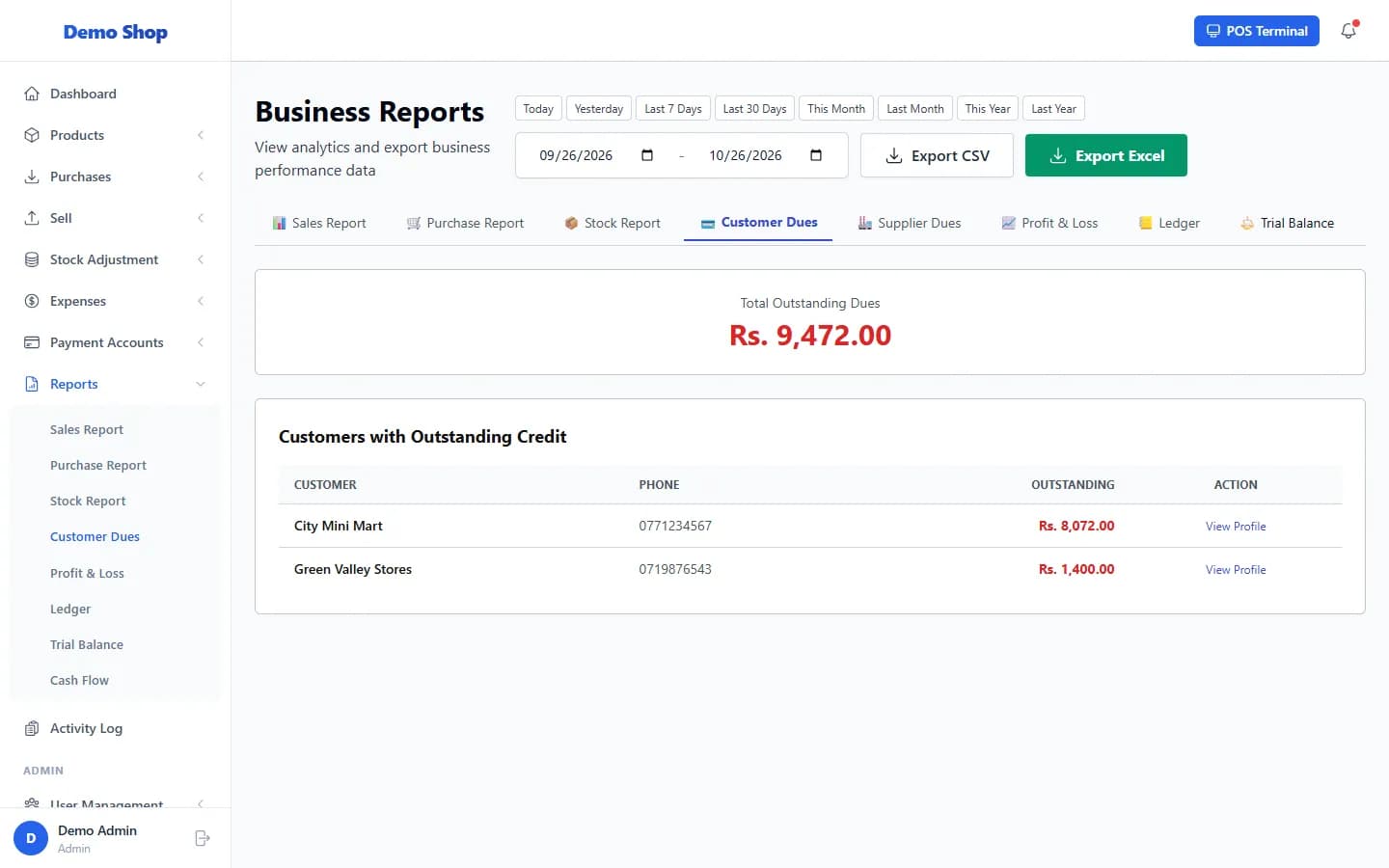Apply the This Month filter
1389x868 pixels.
pyautogui.click(x=836, y=109)
